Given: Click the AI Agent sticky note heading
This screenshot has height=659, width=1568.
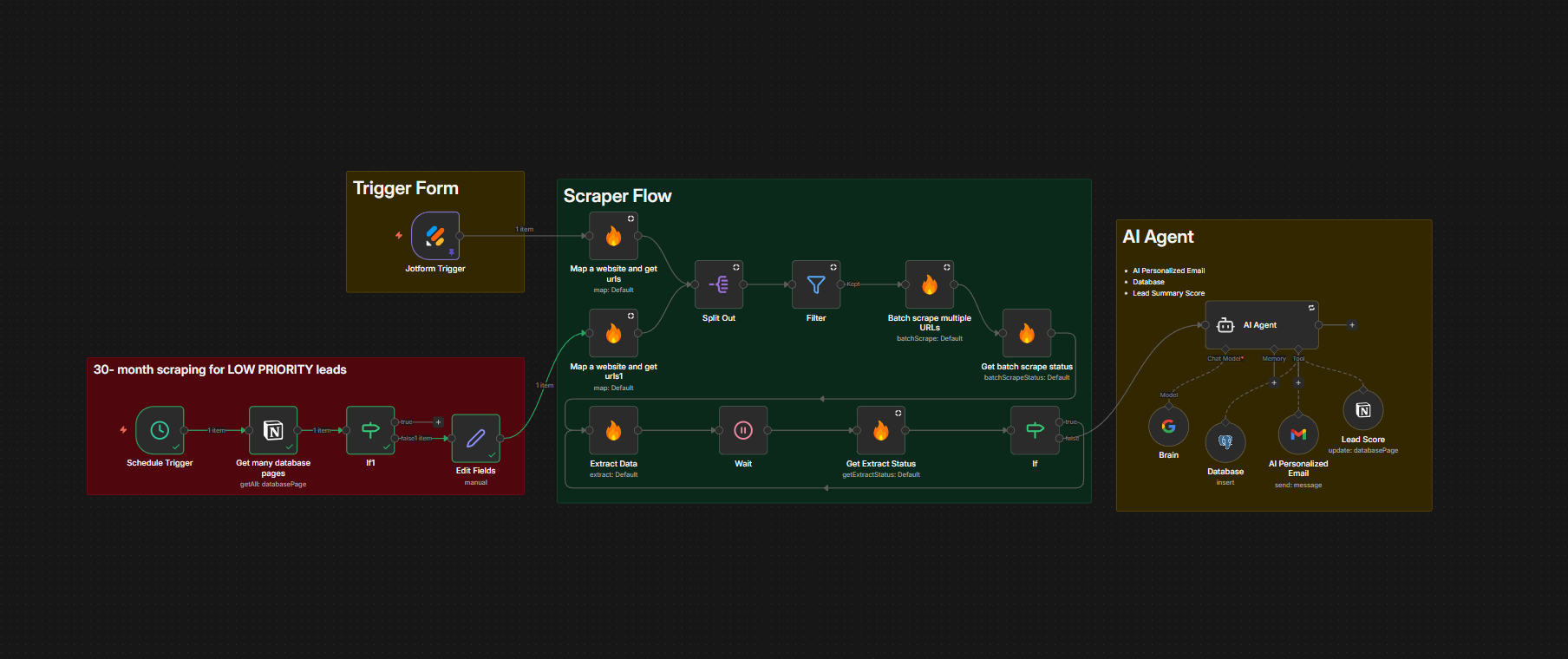Looking at the screenshot, I should [1158, 237].
